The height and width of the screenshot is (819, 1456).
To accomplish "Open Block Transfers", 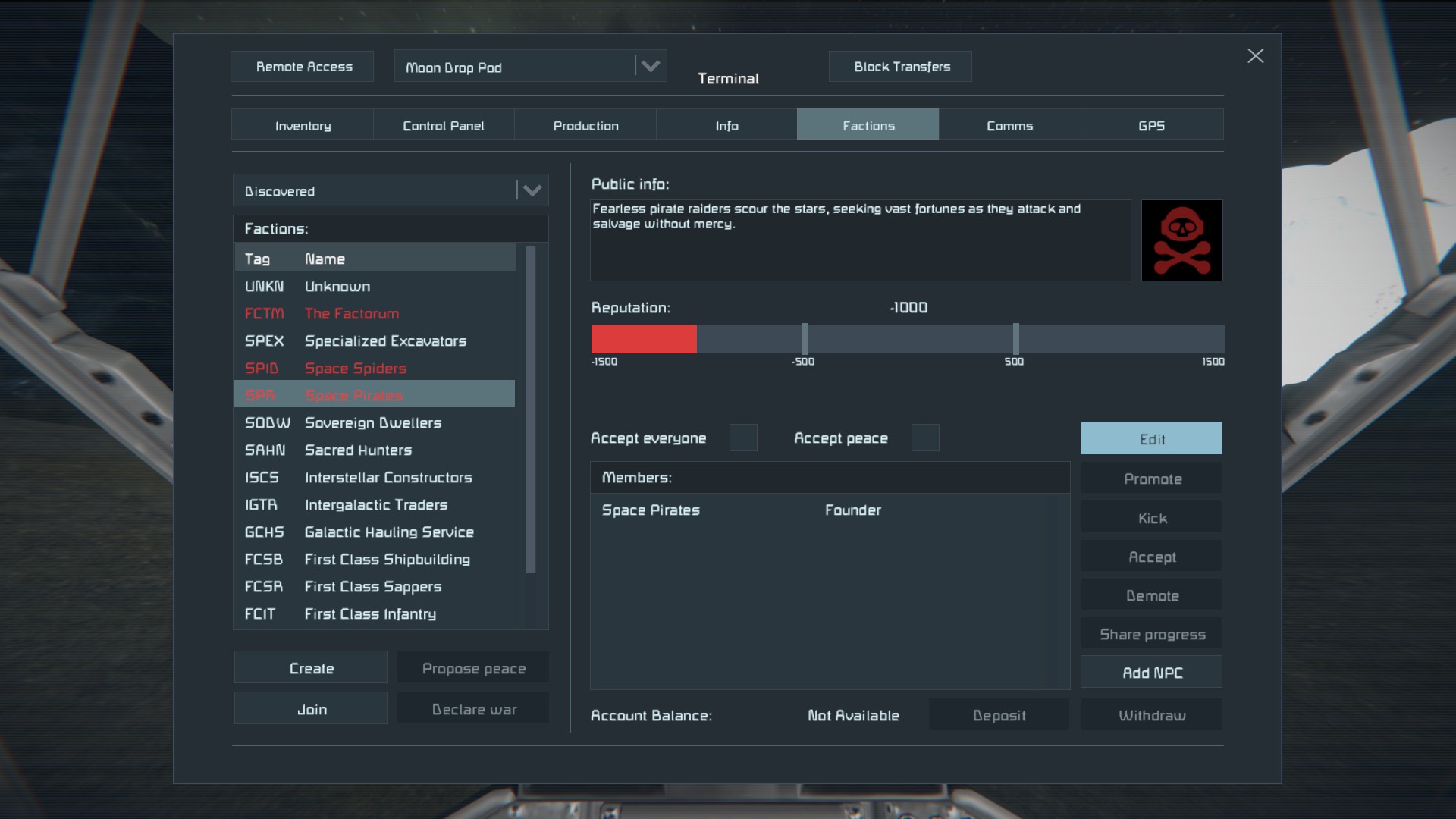I will (x=900, y=67).
